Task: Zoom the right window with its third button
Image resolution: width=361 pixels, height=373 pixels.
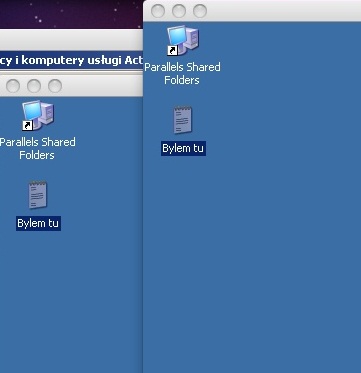Action: click(x=200, y=11)
